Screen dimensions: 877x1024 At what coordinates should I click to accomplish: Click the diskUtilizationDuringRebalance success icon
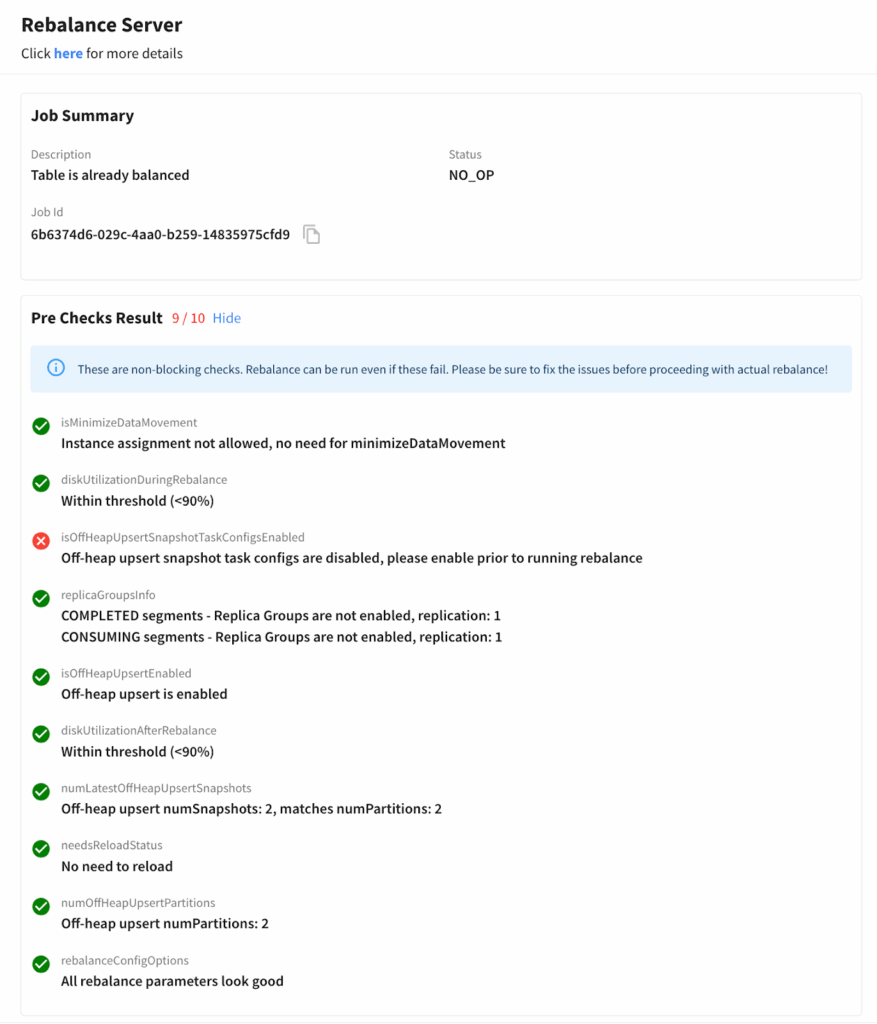pos(41,484)
